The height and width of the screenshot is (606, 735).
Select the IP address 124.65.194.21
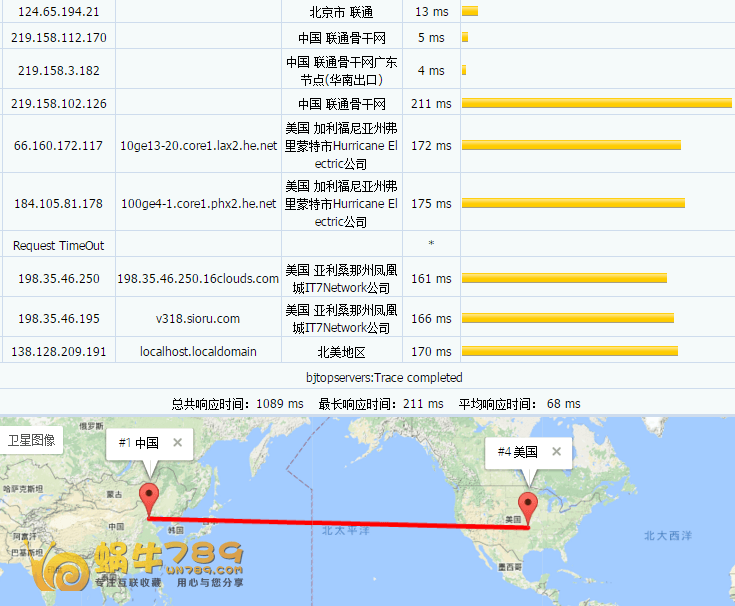(58, 11)
